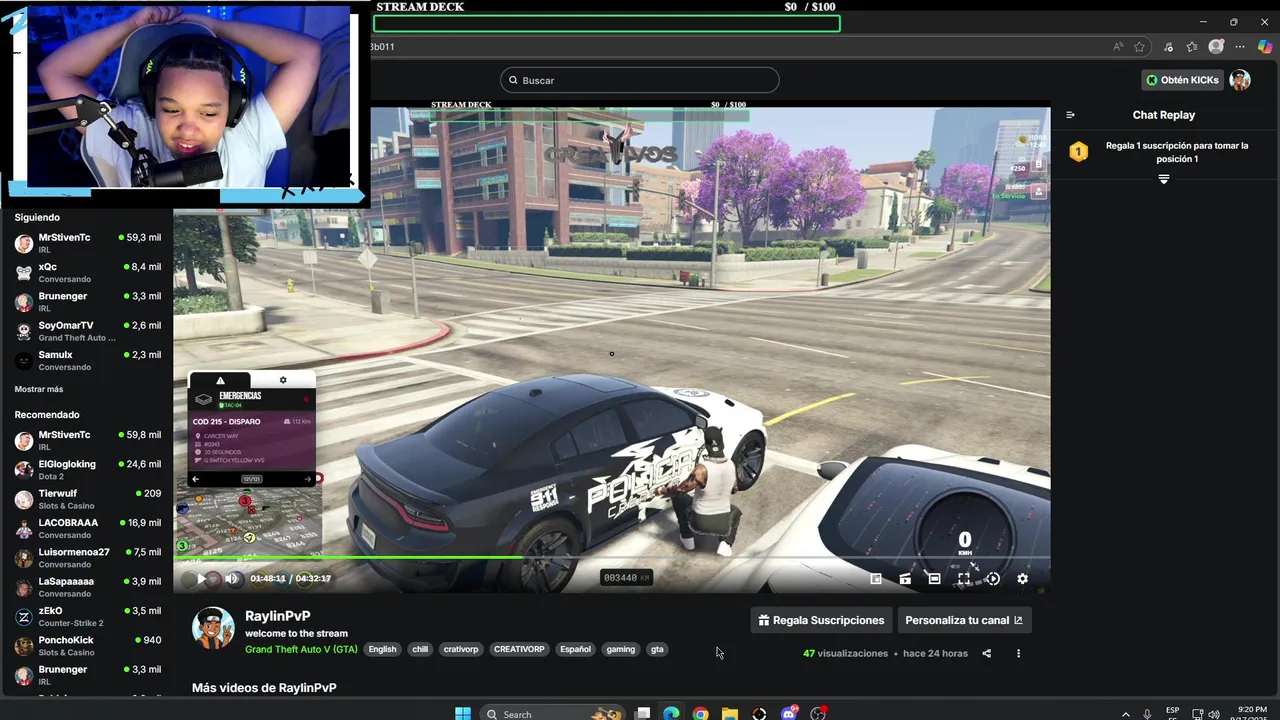
Task: Open Copilot icon in Edge toolbar
Action: 1266,47
